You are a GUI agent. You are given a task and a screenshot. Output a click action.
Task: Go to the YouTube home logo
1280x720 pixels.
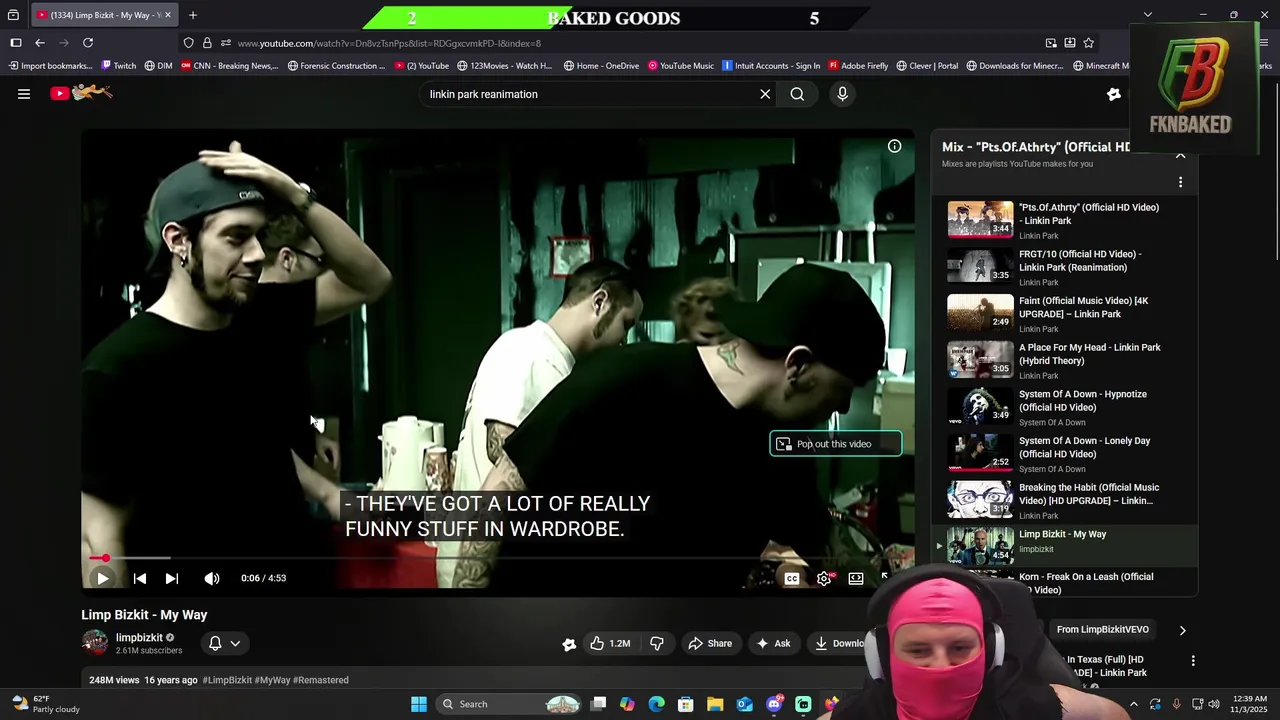tap(82, 93)
